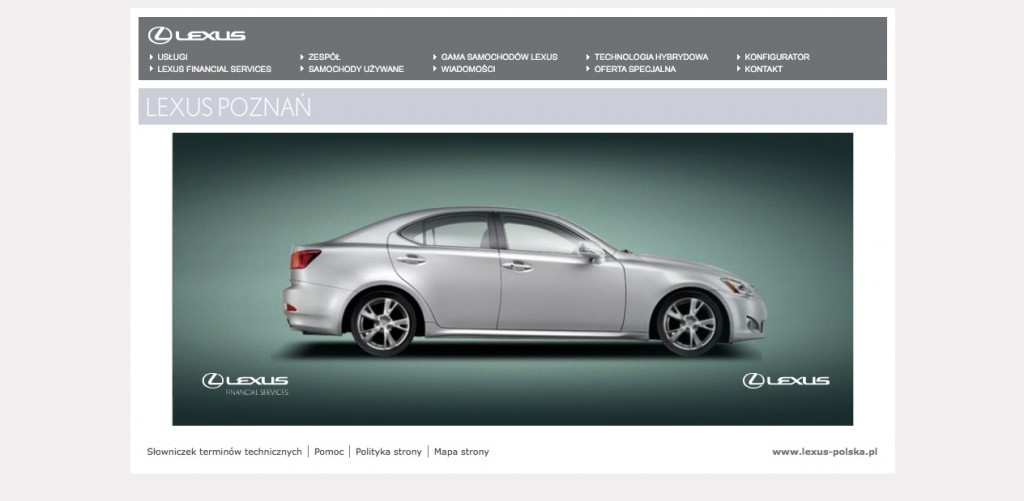
Task: Click the LEXUS POZNAŃ heading
Action: (x=228, y=107)
